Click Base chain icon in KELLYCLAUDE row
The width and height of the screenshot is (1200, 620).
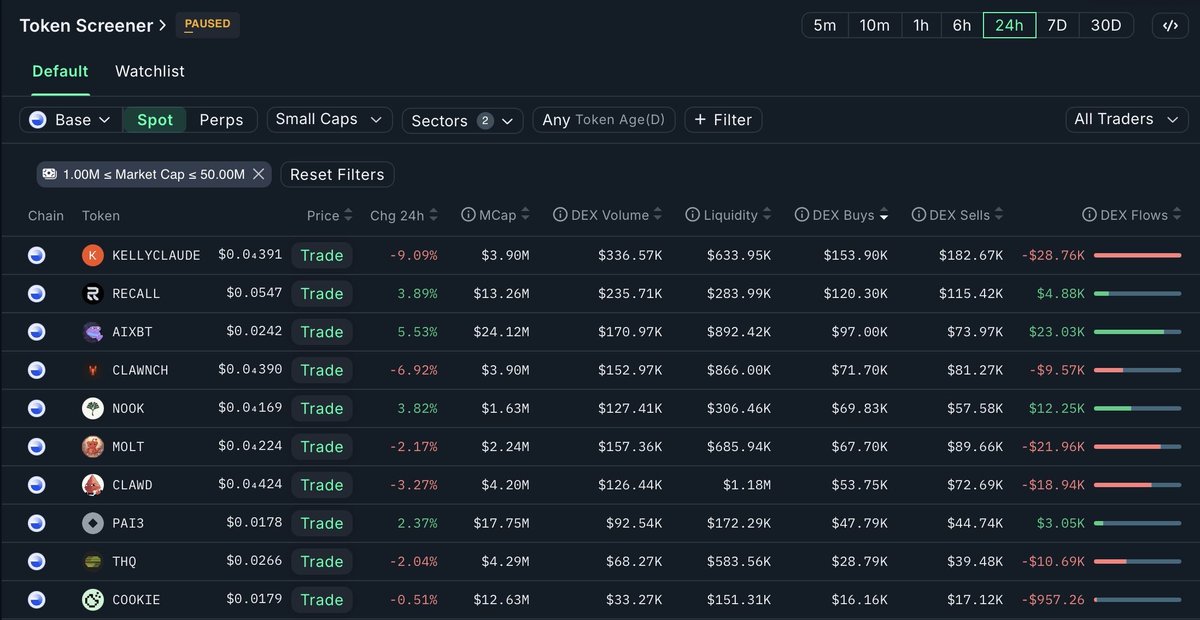point(37,255)
